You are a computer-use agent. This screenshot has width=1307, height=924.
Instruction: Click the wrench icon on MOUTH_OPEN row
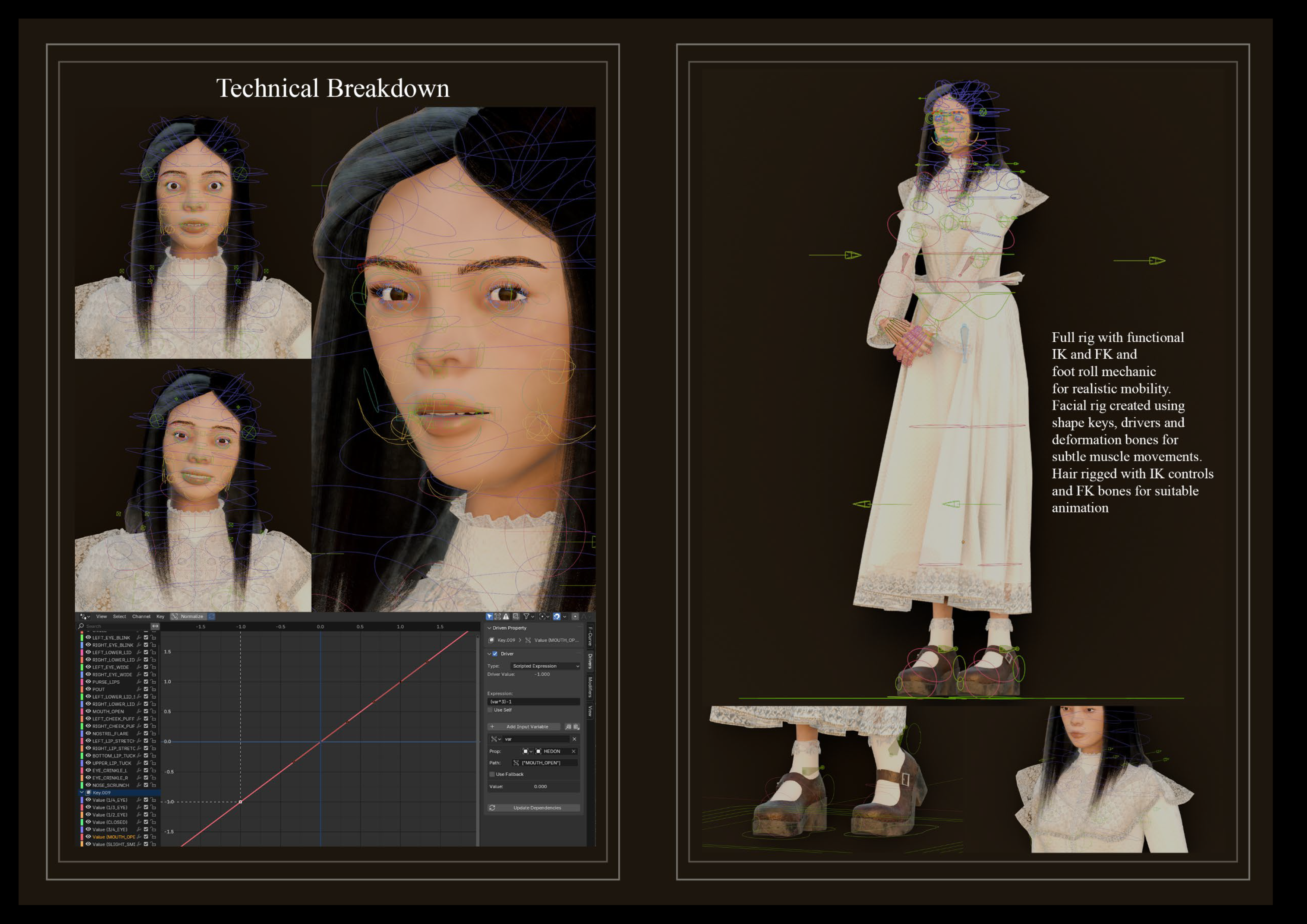[138, 711]
